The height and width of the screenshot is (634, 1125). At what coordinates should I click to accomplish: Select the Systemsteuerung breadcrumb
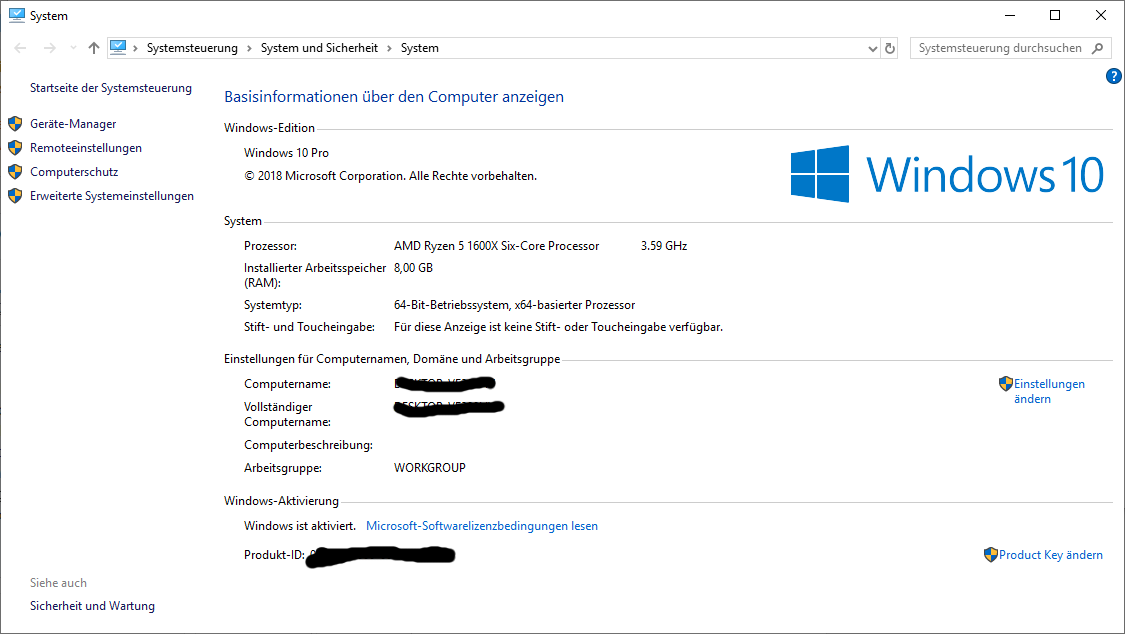tap(192, 48)
